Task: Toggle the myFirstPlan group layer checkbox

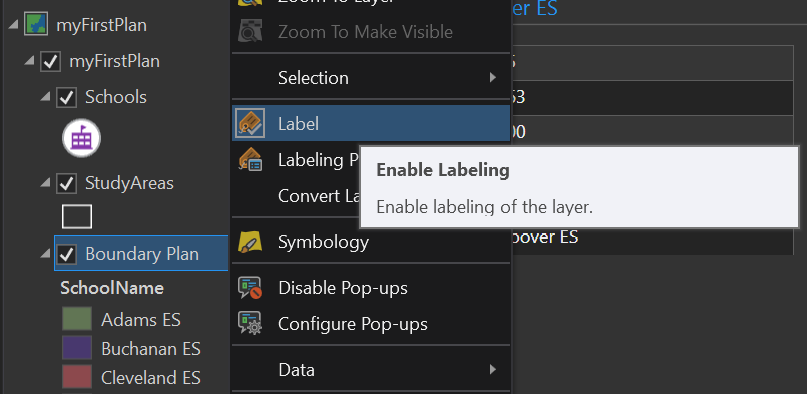Action: point(50,62)
